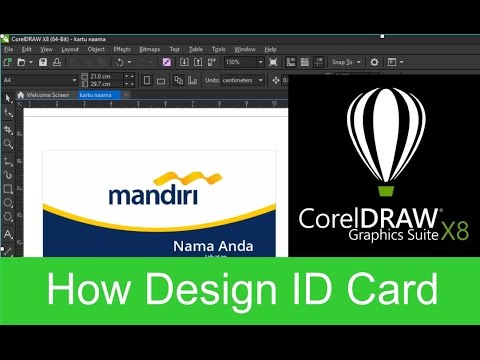Click the Open folder icon
The width and height of the screenshot is (480, 360).
(21, 62)
